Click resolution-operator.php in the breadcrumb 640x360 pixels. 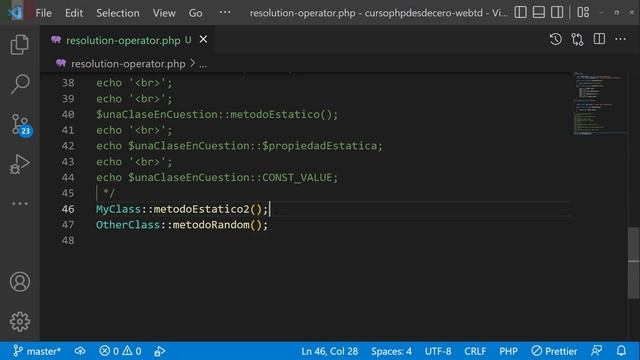pos(128,64)
